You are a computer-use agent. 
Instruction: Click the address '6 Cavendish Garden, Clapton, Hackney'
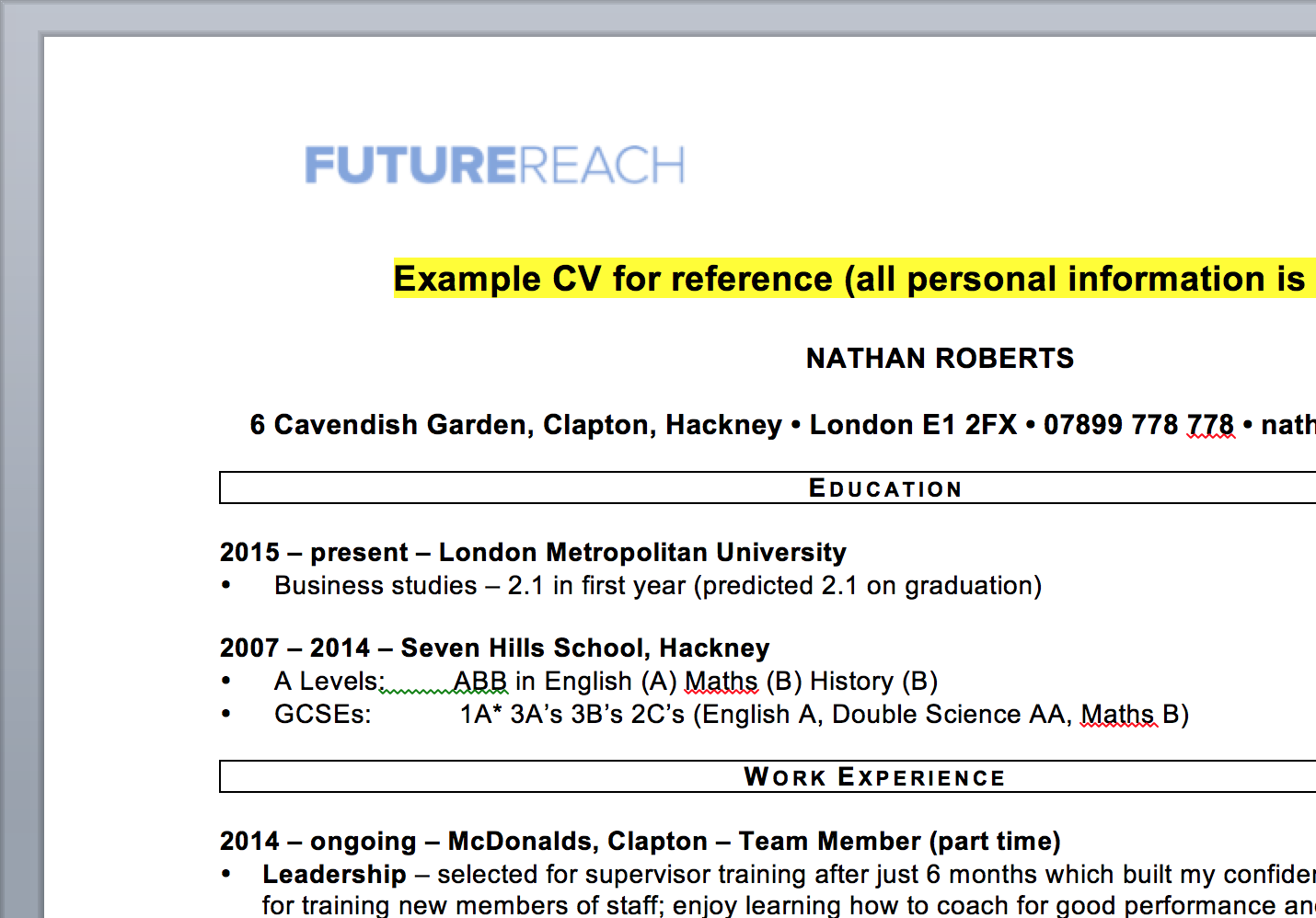coord(515,425)
